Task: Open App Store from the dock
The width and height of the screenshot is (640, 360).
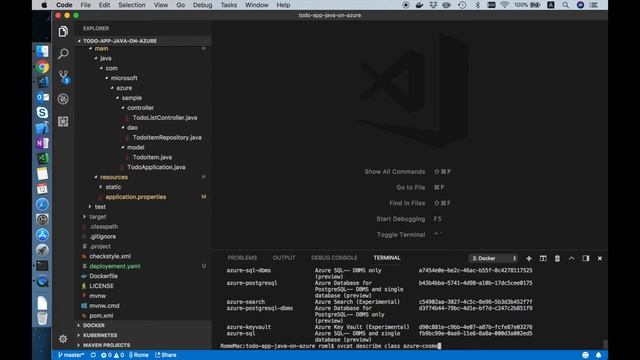Action: coord(42,235)
